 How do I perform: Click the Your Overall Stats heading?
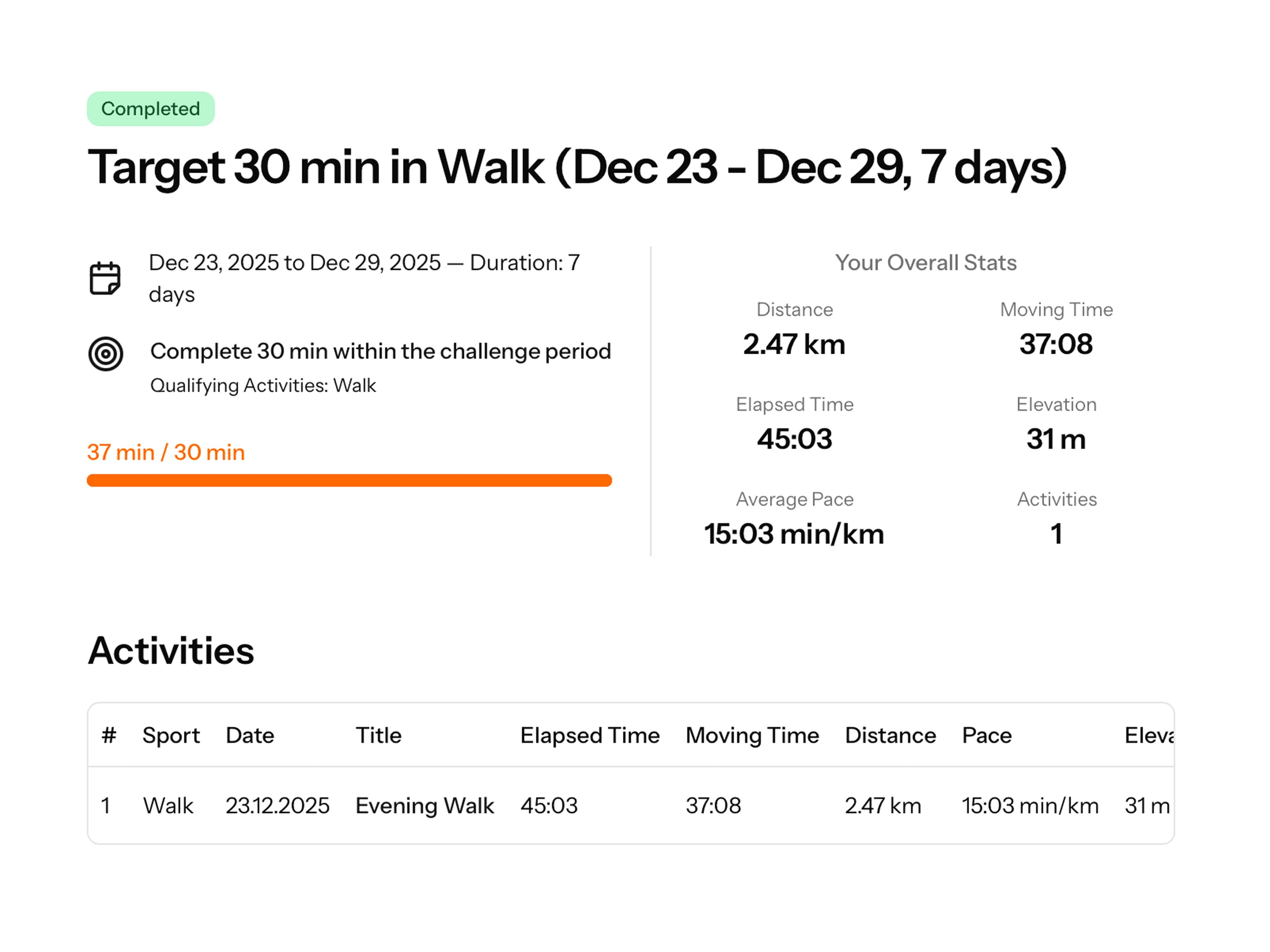(x=926, y=263)
